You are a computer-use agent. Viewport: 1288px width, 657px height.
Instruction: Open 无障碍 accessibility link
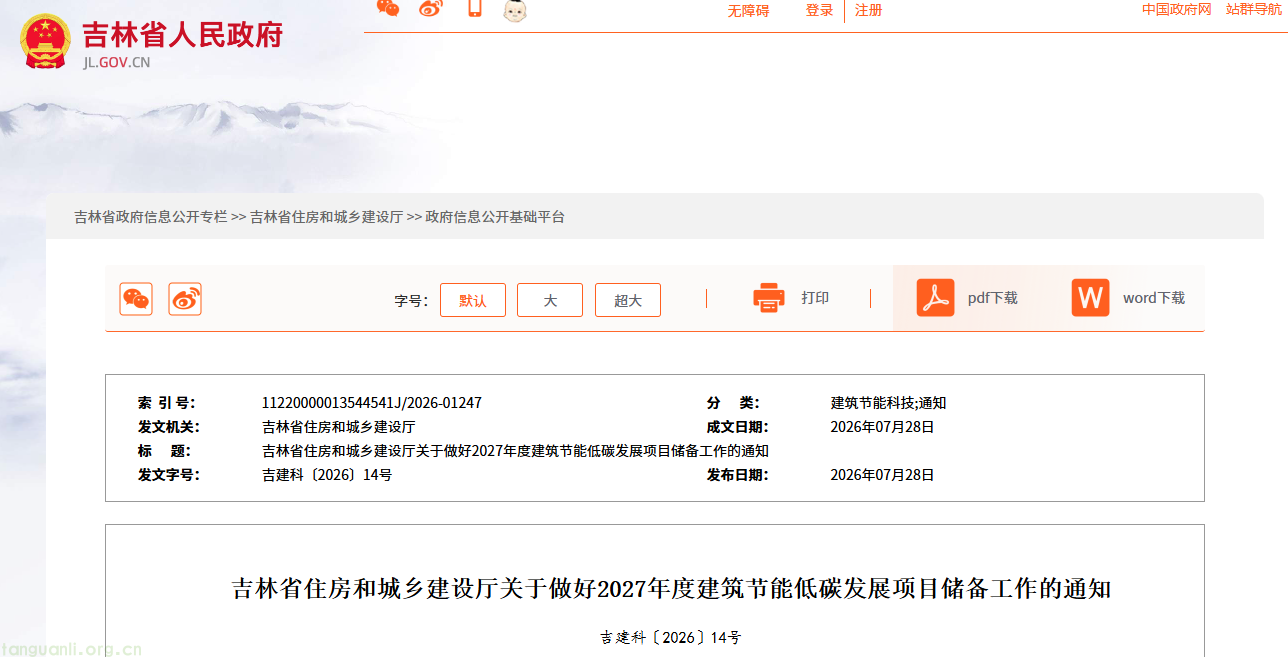tap(748, 11)
